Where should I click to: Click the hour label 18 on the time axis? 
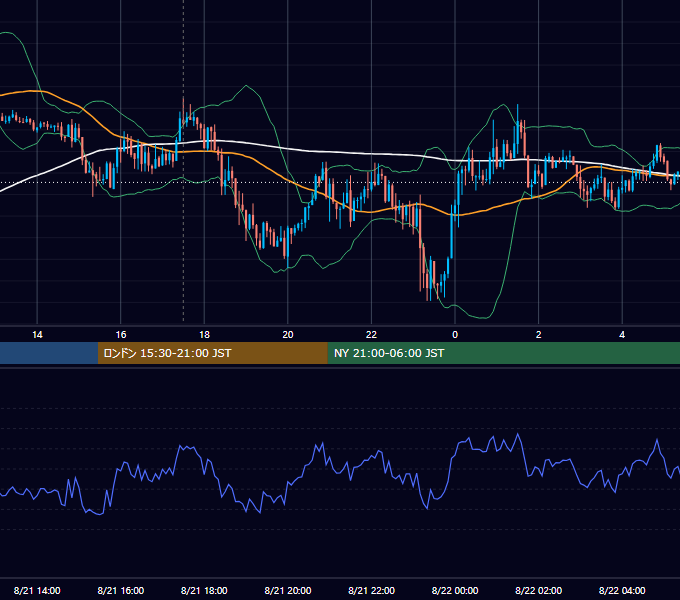[204, 335]
